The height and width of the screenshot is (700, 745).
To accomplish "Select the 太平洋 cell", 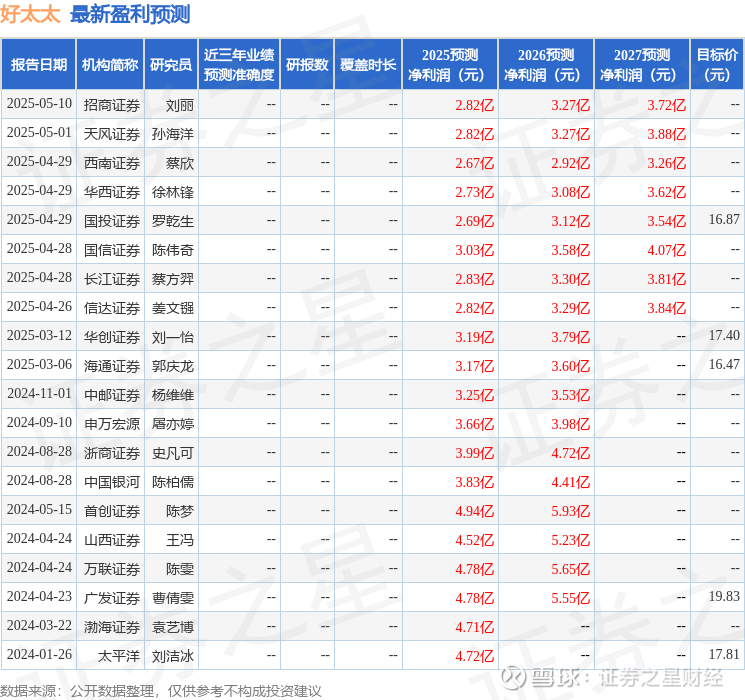I will pos(119,656).
